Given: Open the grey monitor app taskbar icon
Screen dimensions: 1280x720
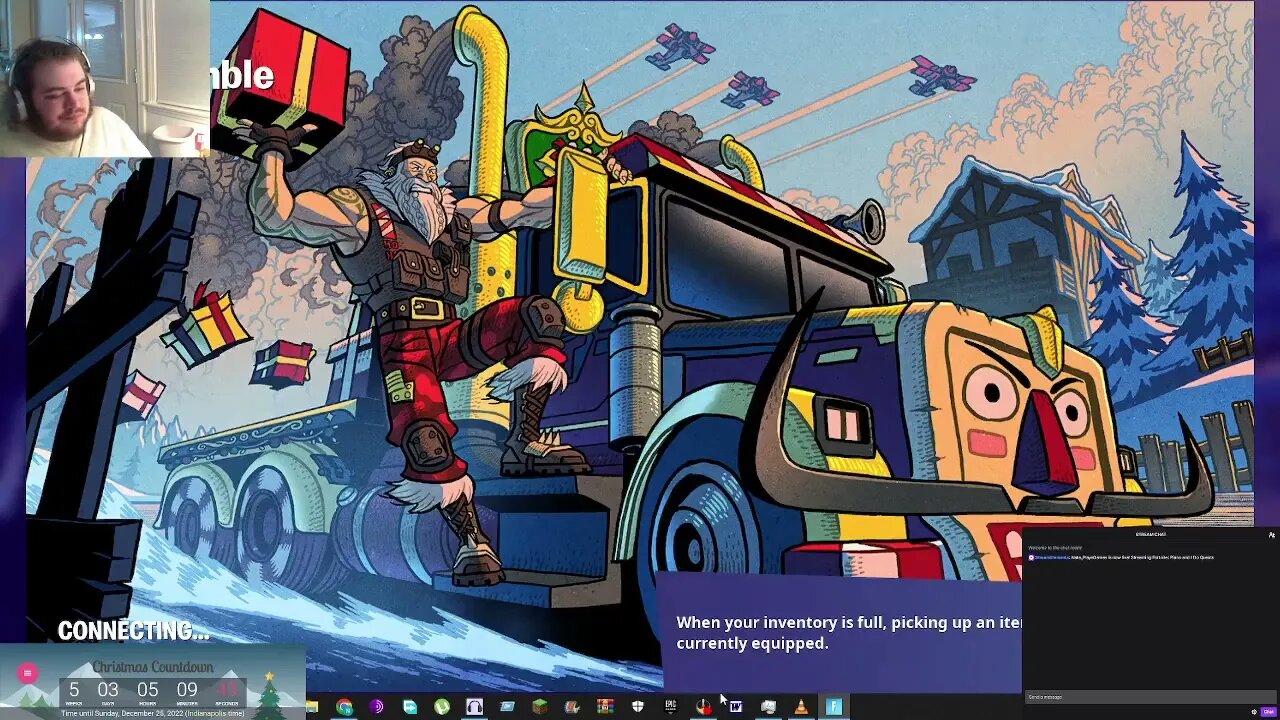Looking at the screenshot, I should [768, 707].
